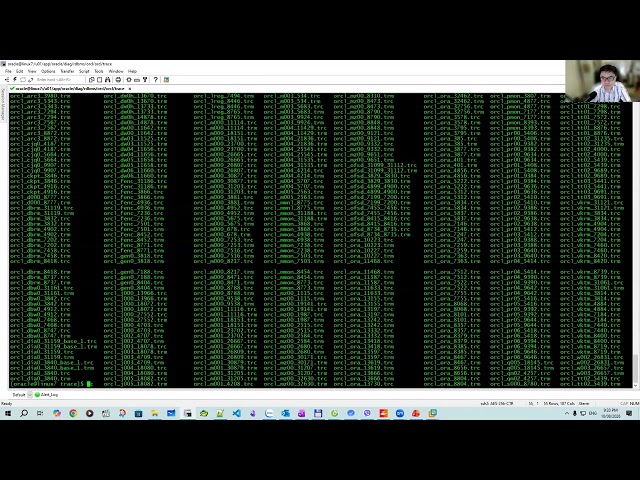This screenshot has height=480, width=640.
Task: Click the microphone tray icon
Action: [x=575, y=413]
